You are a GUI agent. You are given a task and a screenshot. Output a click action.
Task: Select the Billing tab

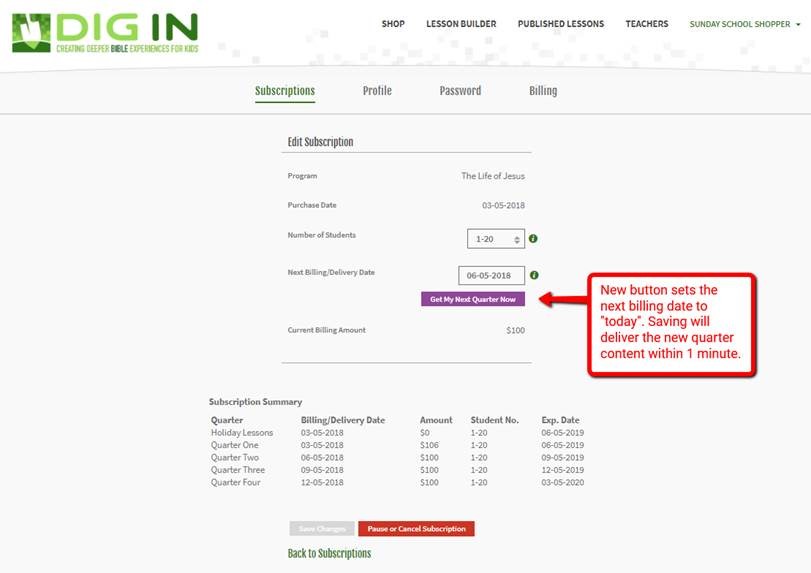[x=543, y=91]
